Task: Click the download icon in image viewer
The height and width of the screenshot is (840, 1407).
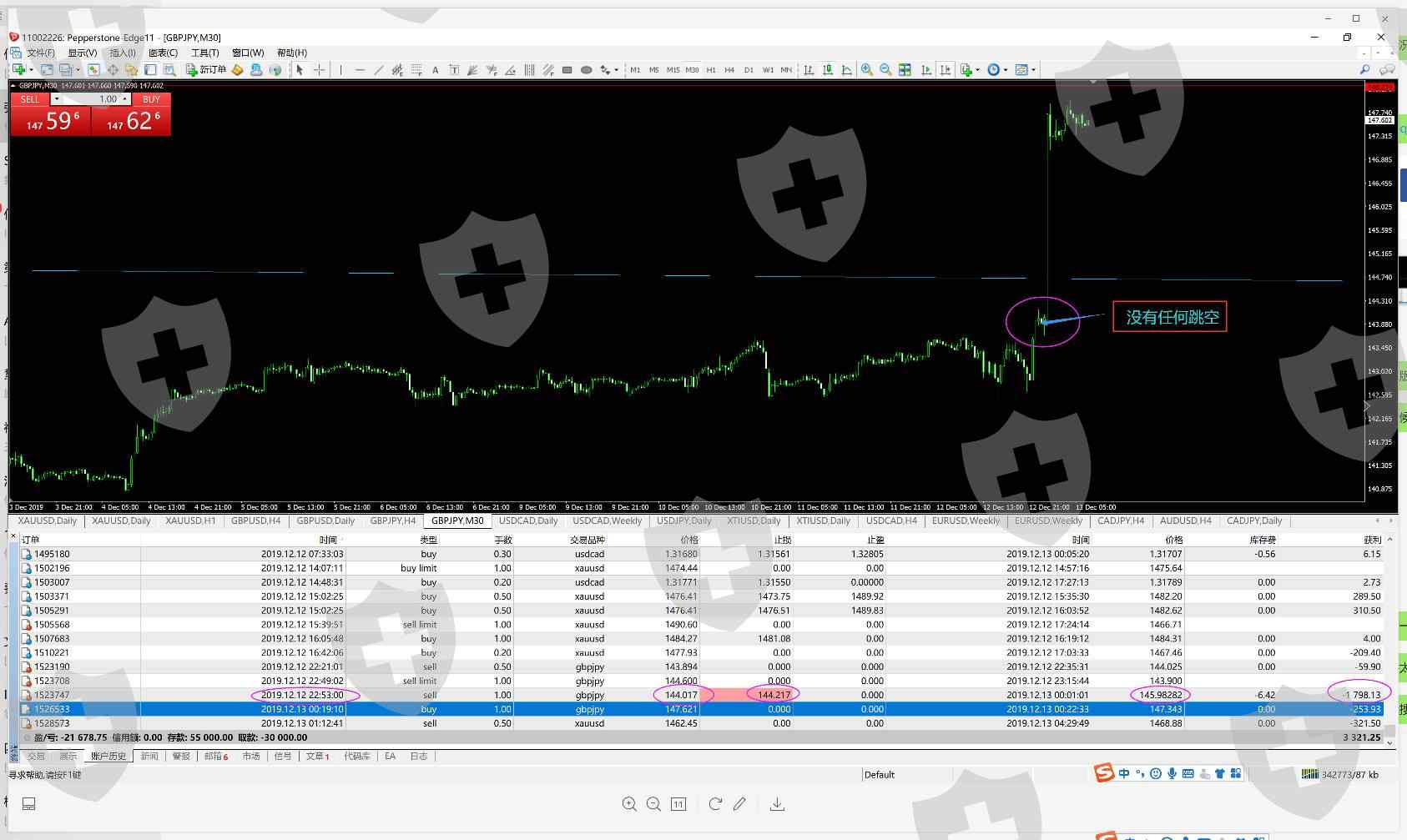Action: coord(777,804)
